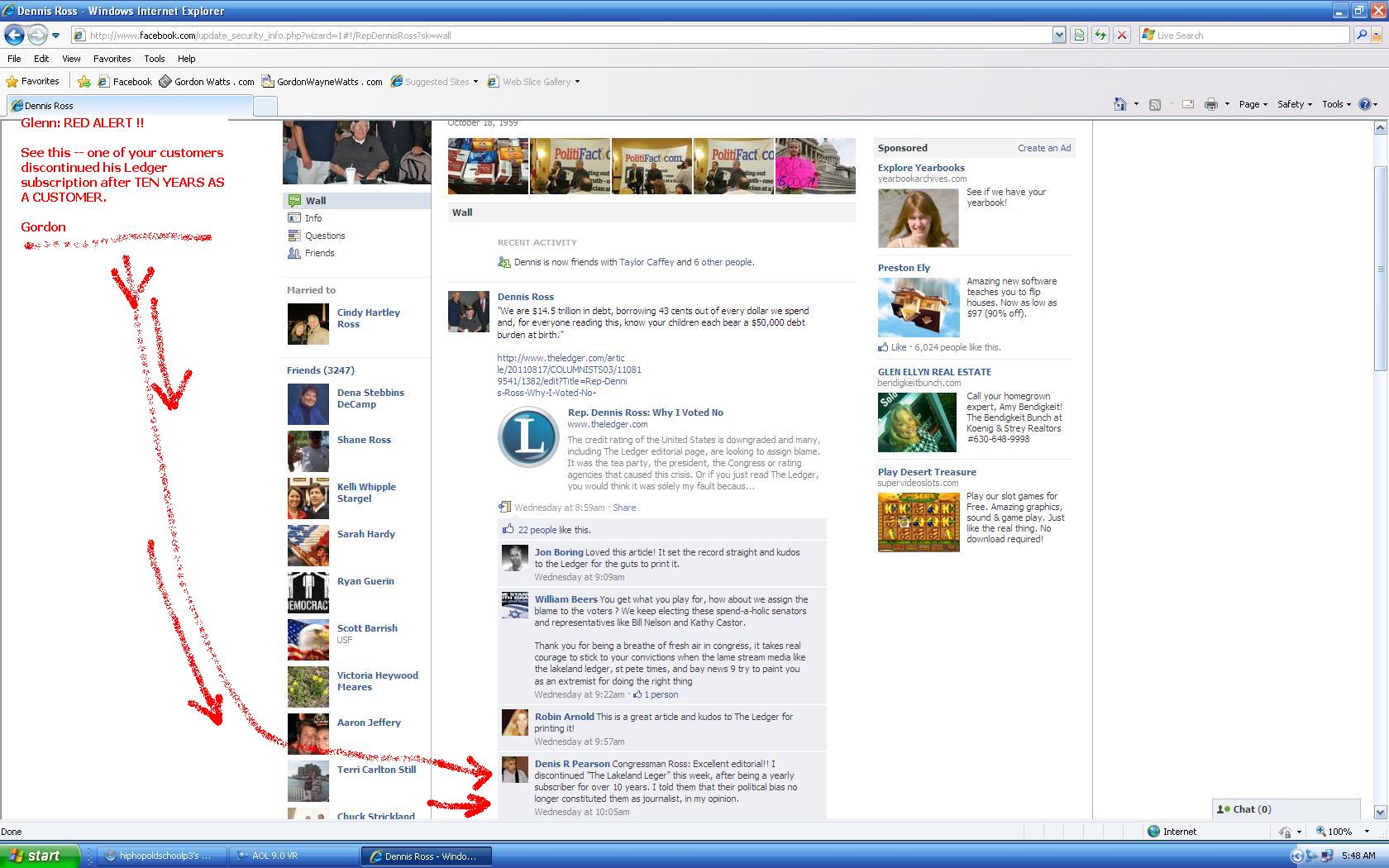1389x868 pixels.
Task: Click '22 people' like this link
Action: pos(537,530)
